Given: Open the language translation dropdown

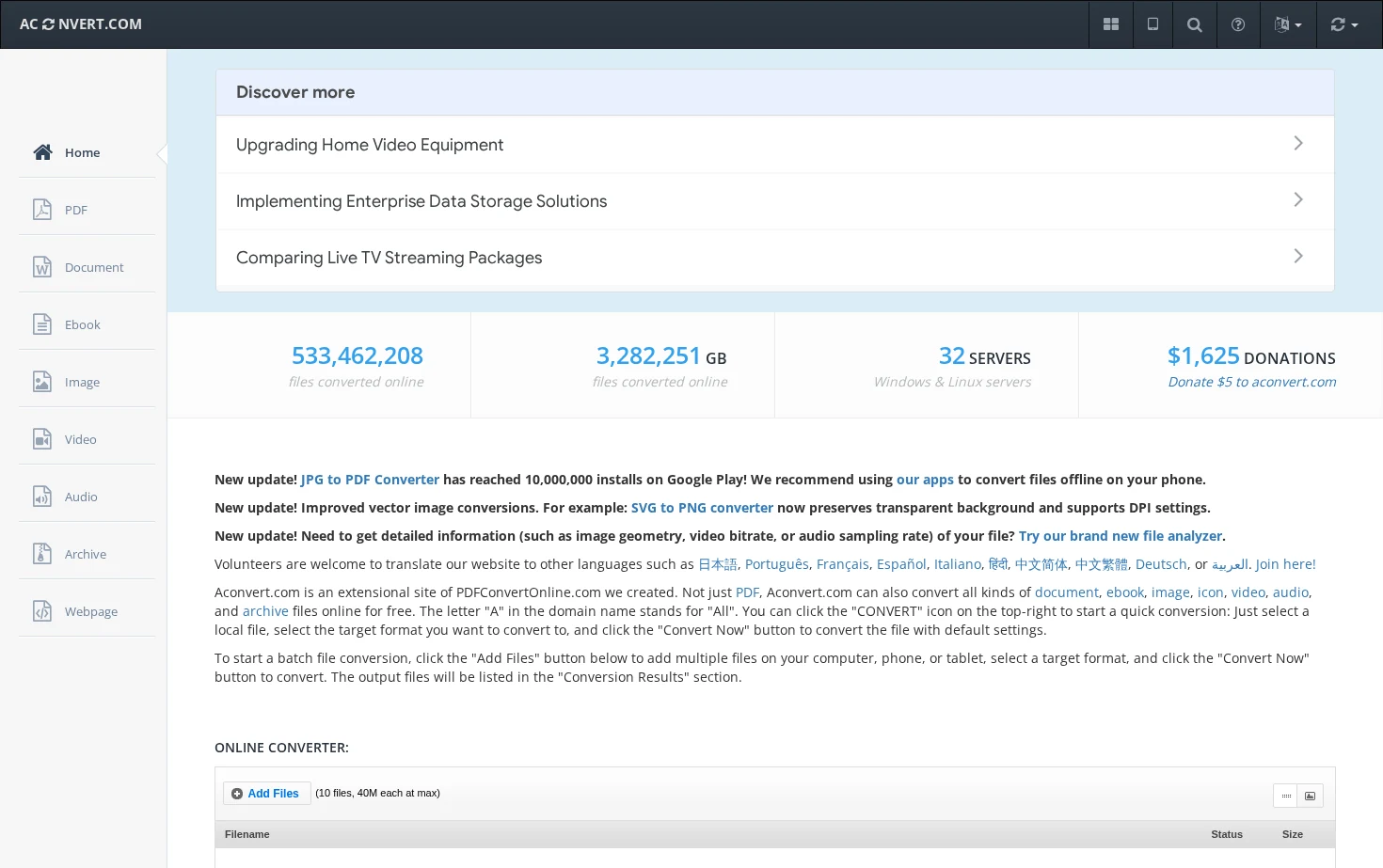Looking at the screenshot, I should coord(1288,24).
